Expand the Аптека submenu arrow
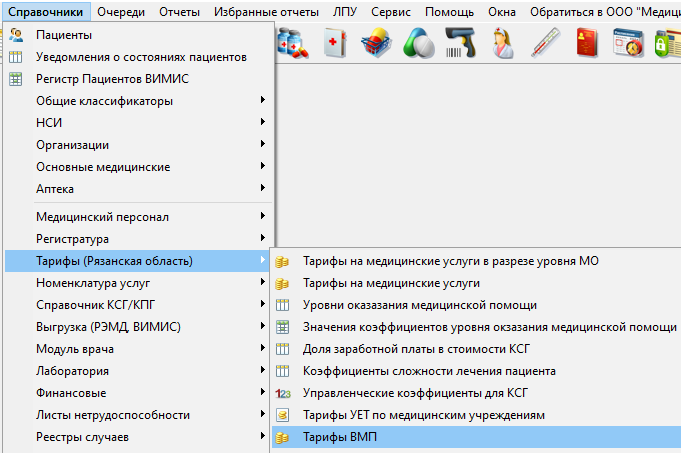 click(263, 188)
